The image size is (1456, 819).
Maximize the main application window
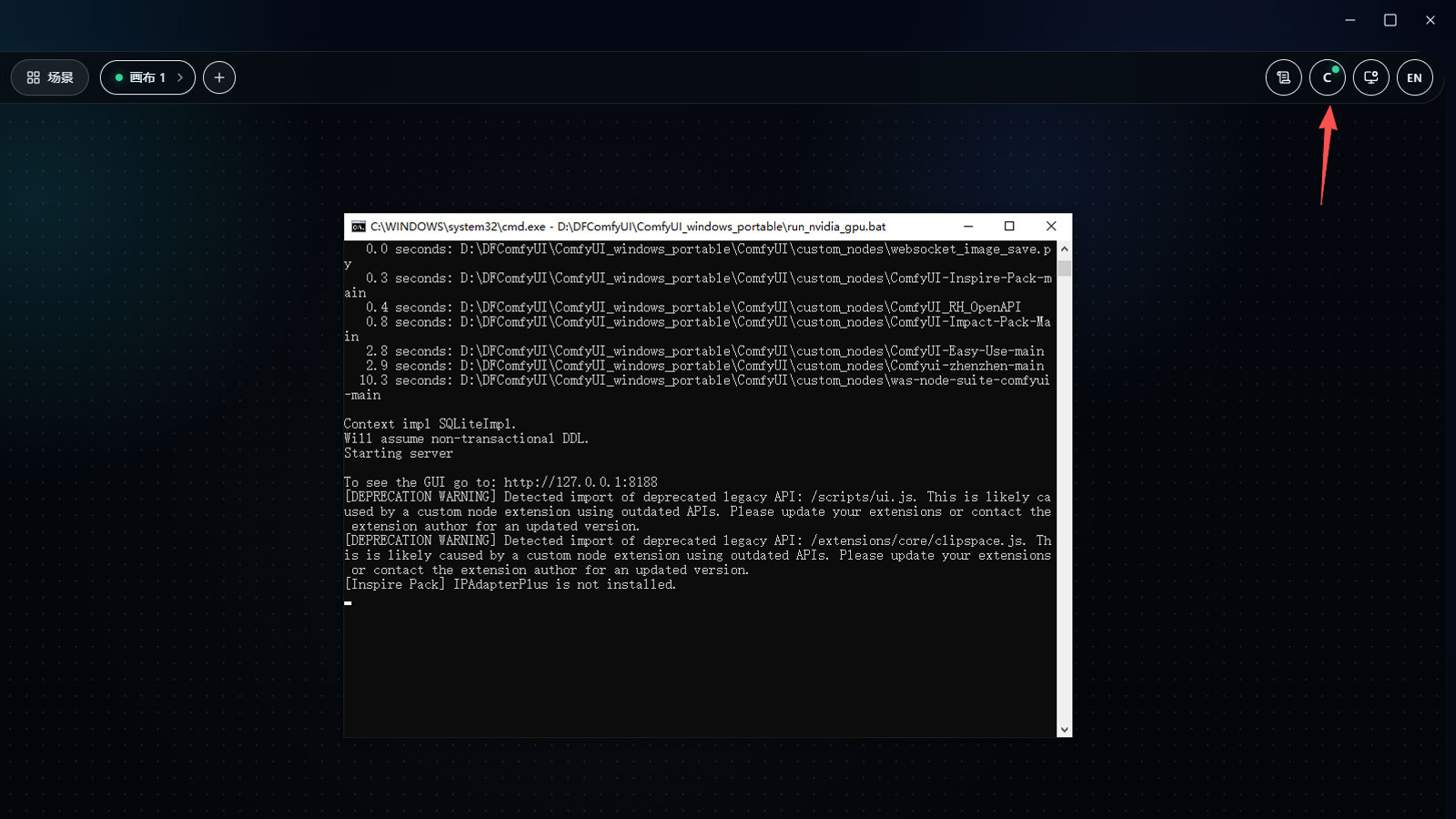[1390, 20]
